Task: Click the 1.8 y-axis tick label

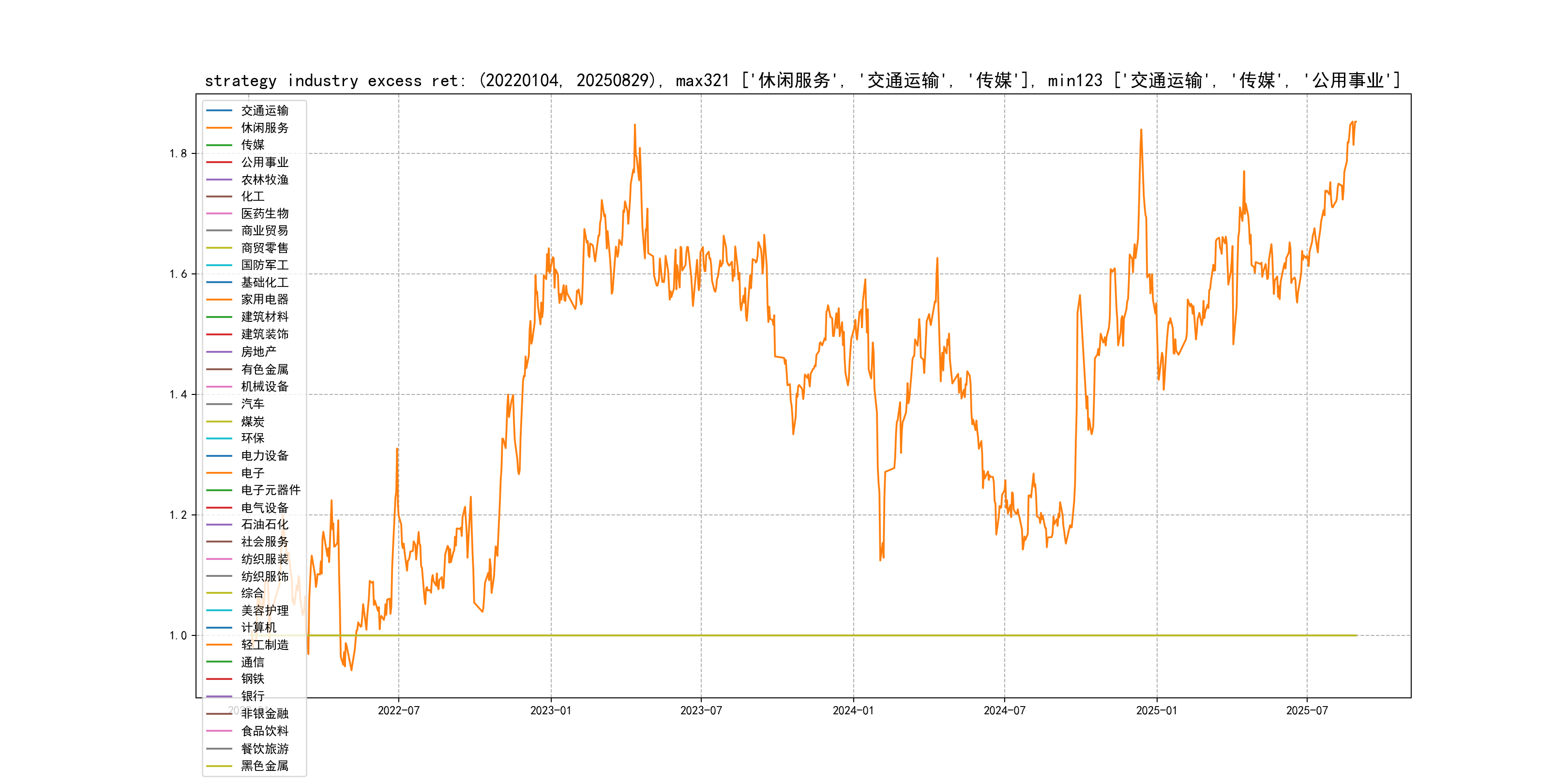Action: coord(179,153)
